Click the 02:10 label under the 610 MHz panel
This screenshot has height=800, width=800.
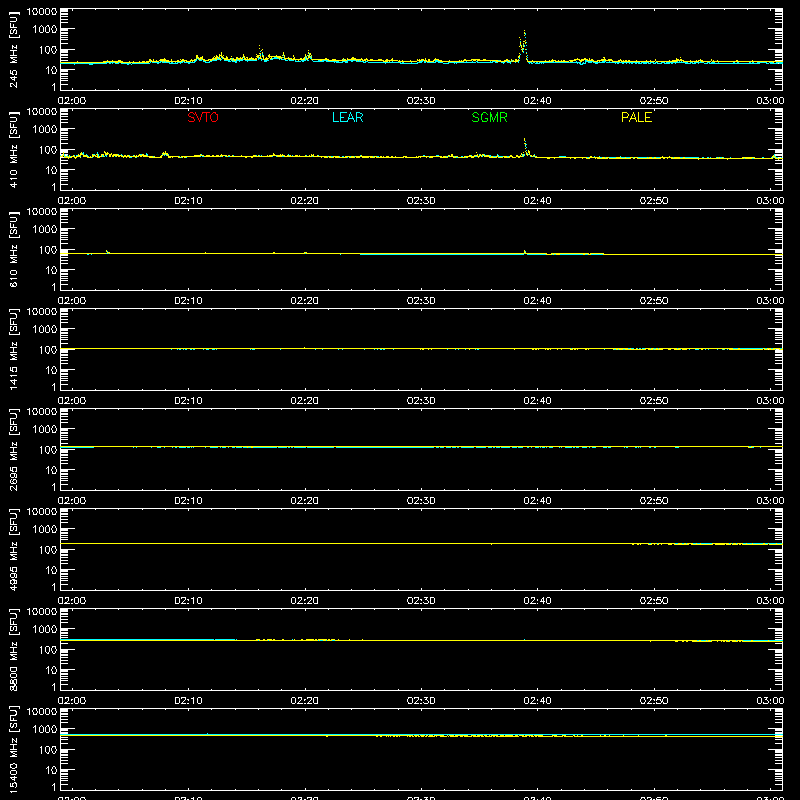[x=188, y=301]
